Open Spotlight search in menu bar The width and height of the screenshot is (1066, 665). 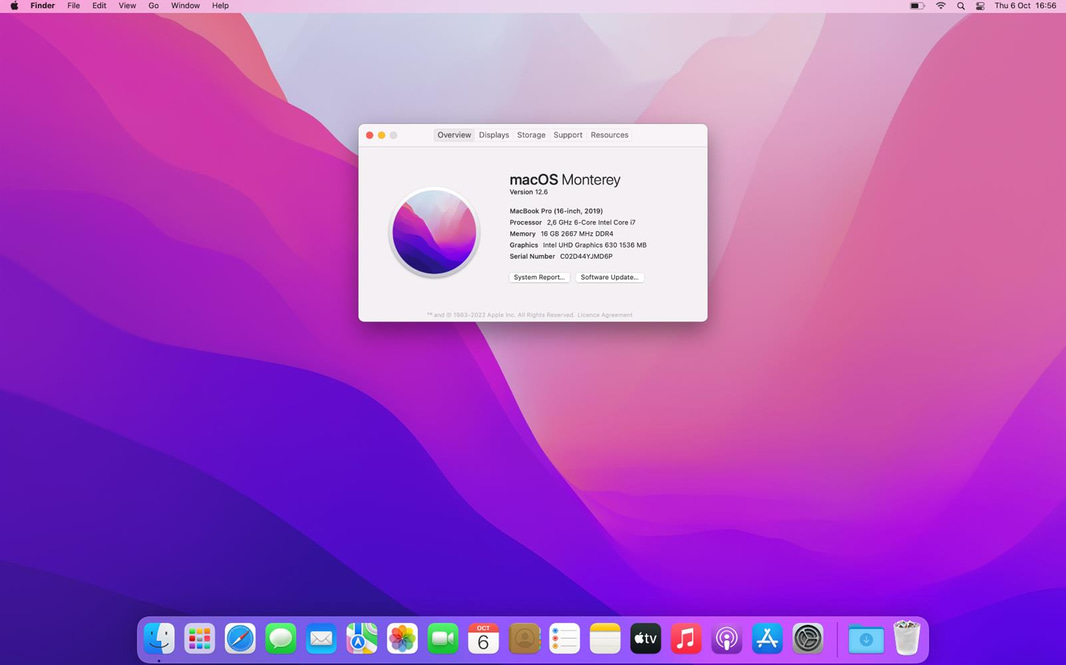(961, 5)
